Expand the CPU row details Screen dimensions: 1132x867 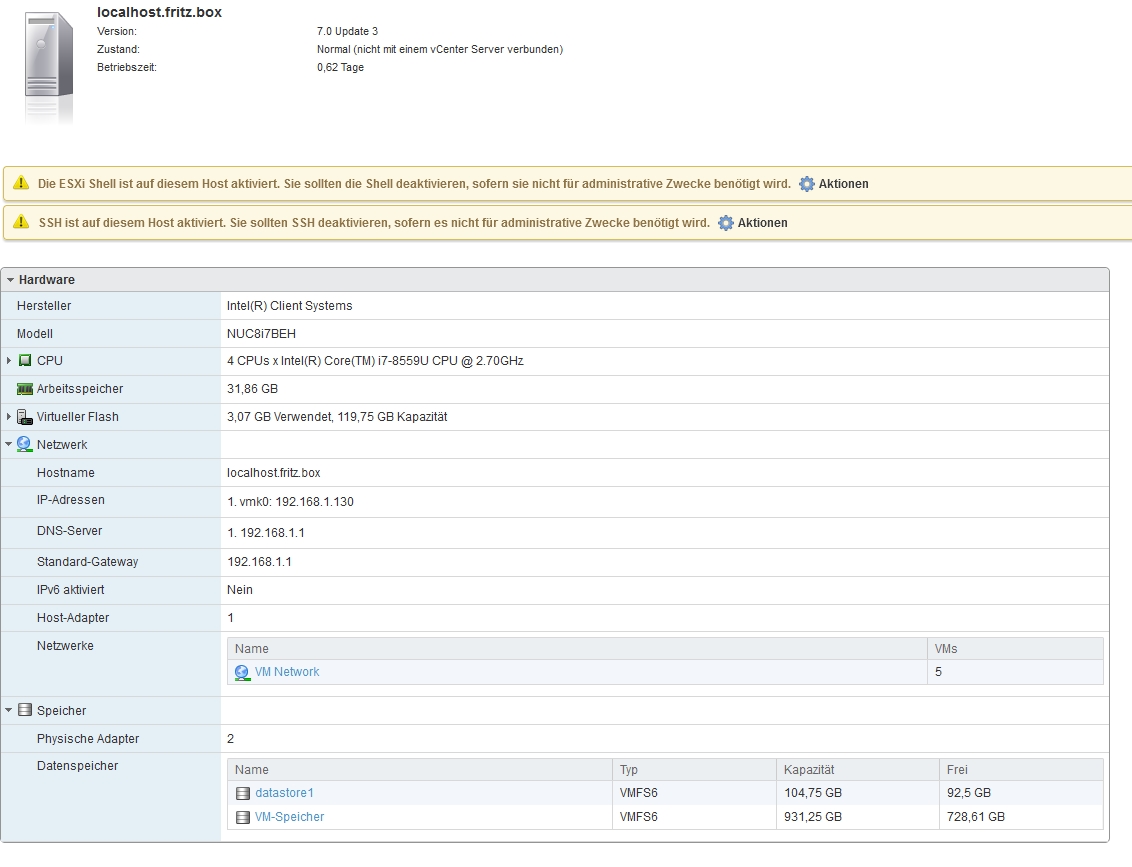point(9,361)
